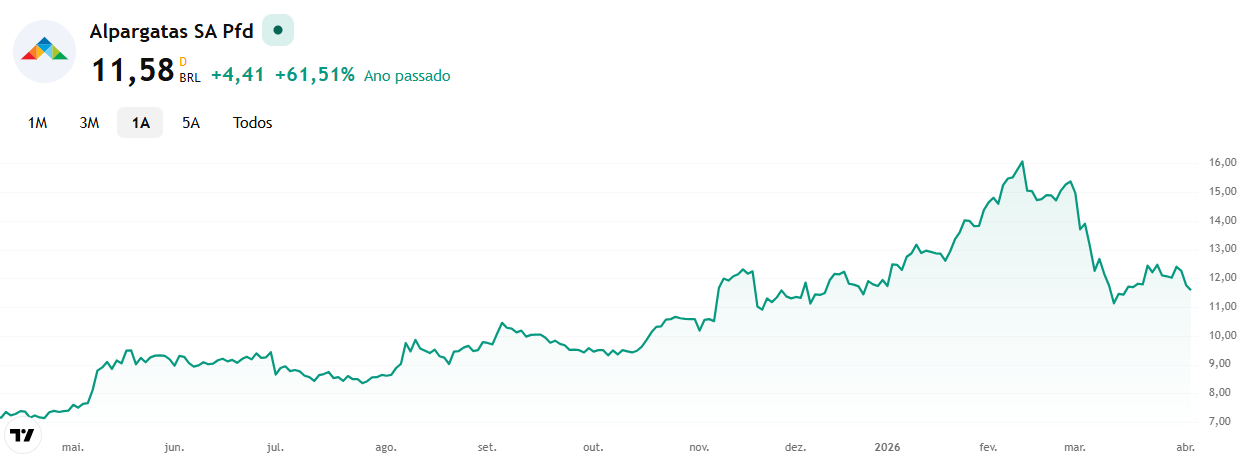Select the 1M time range

pos(38,123)
